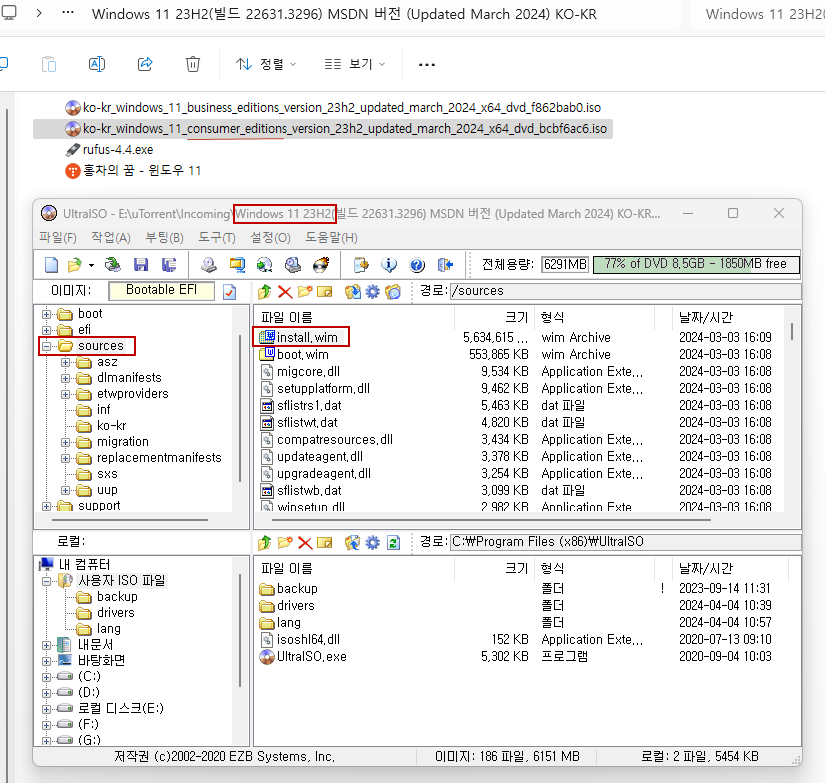Open Explorer's three-dot more options menu
This screenshot has height=783, width=825.
427,65
